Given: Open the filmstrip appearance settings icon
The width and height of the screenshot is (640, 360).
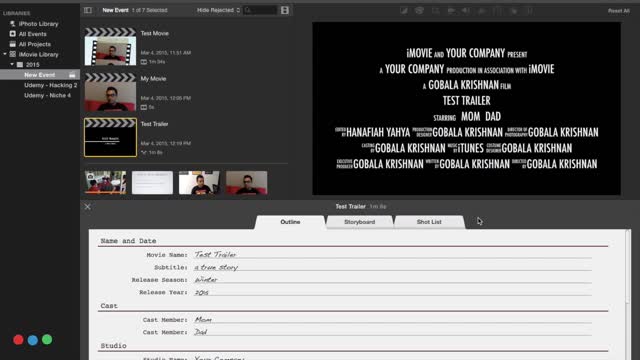Looking at the screenshot, I should (285, 10).
